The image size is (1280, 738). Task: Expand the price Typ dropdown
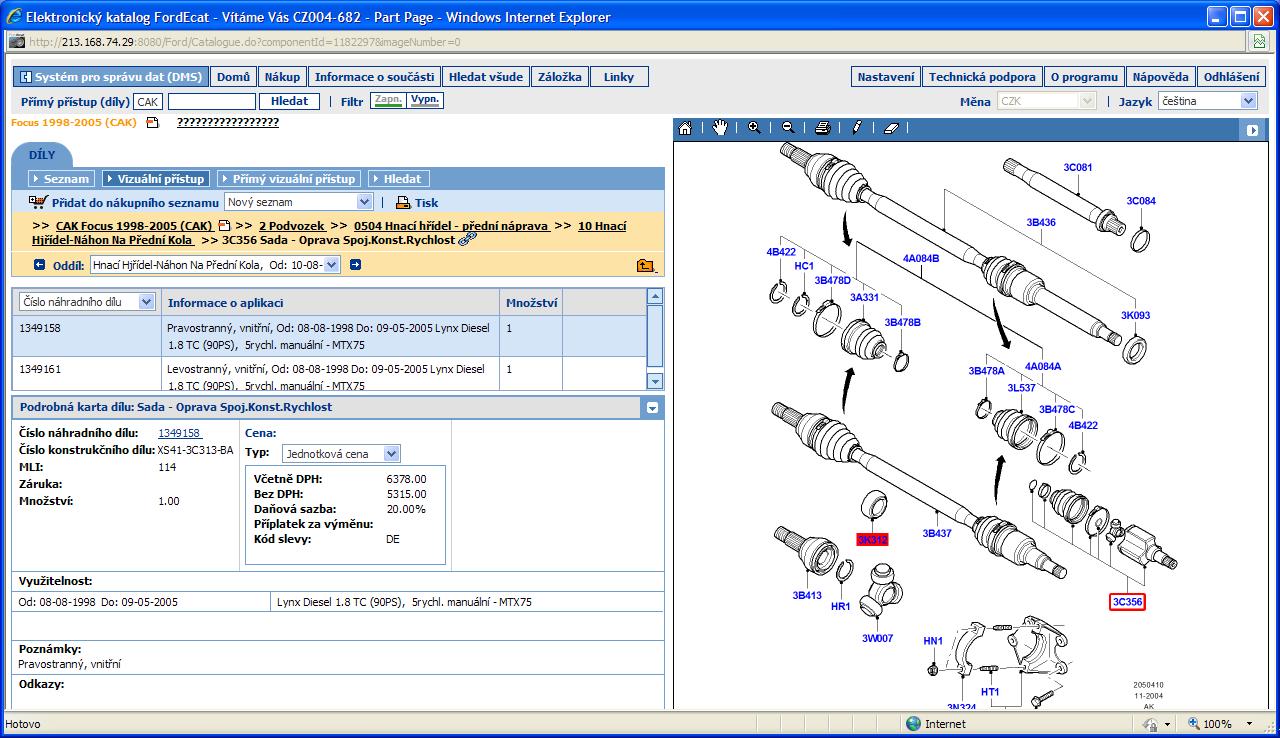point(391,454)
